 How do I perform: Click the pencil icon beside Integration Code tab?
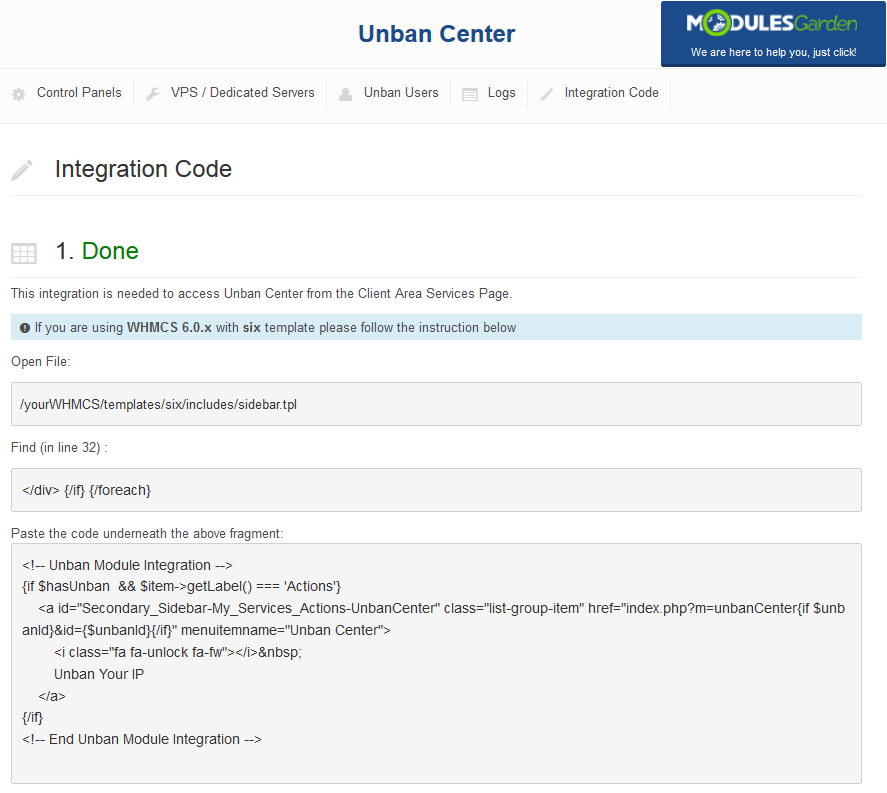click(x=546, y=94)
